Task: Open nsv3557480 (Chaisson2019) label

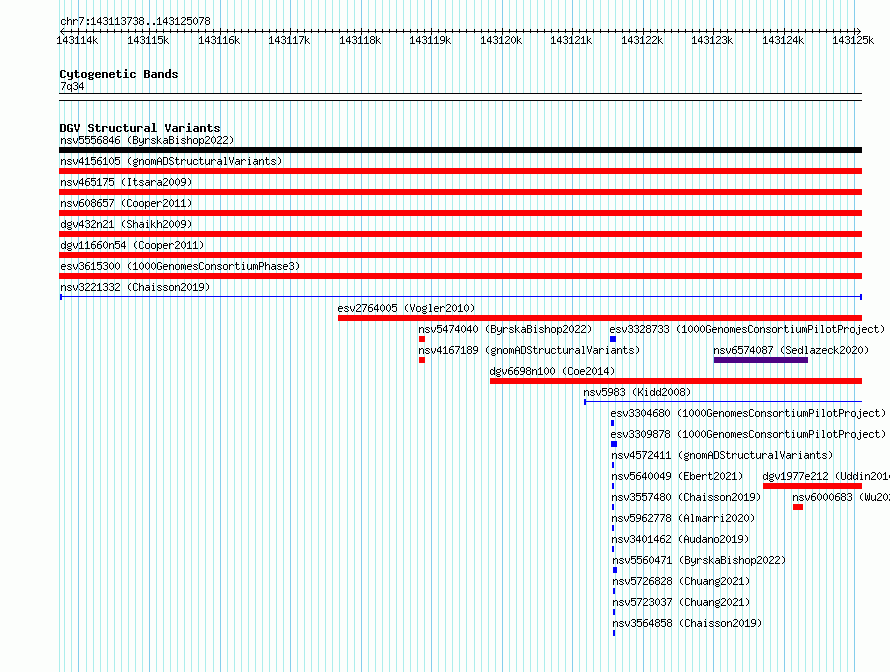Action: pyautogui.click(x=686, y=497)
